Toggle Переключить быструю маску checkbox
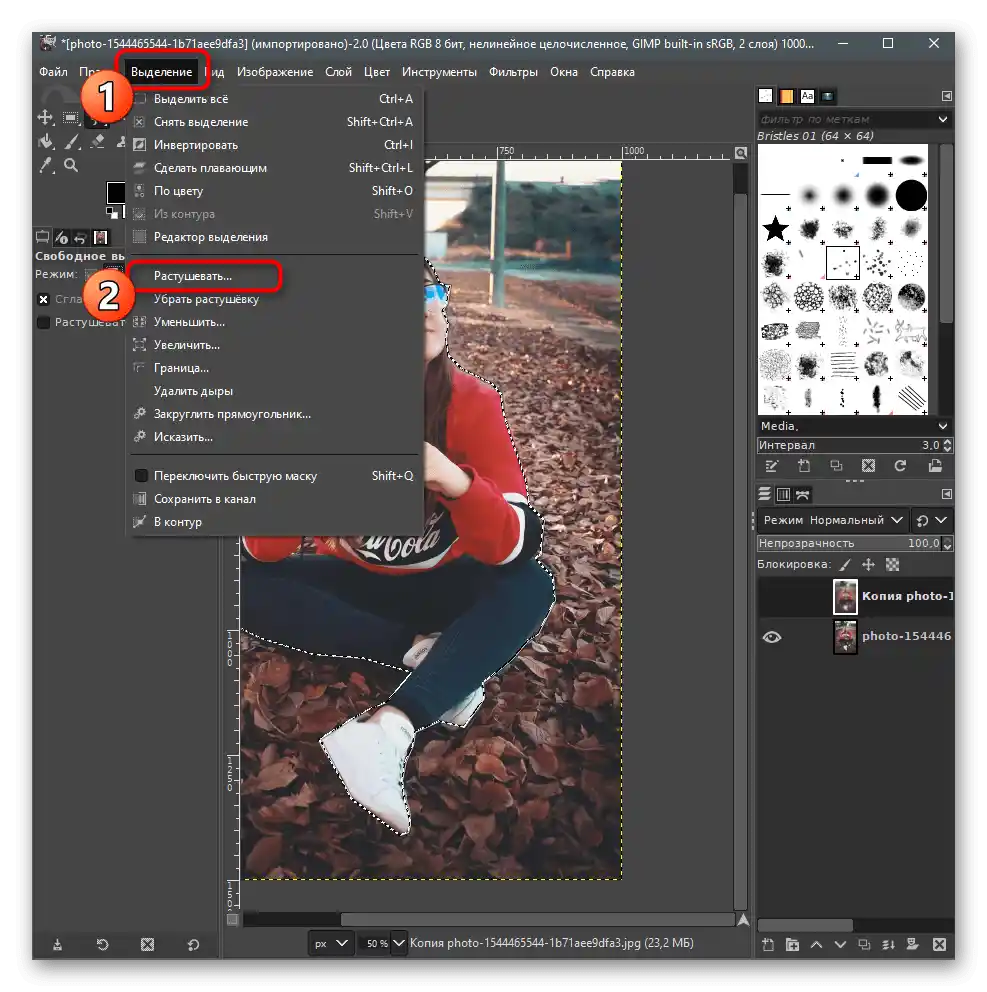The width and height of the screenshot is (987, 992). (141, 476)
